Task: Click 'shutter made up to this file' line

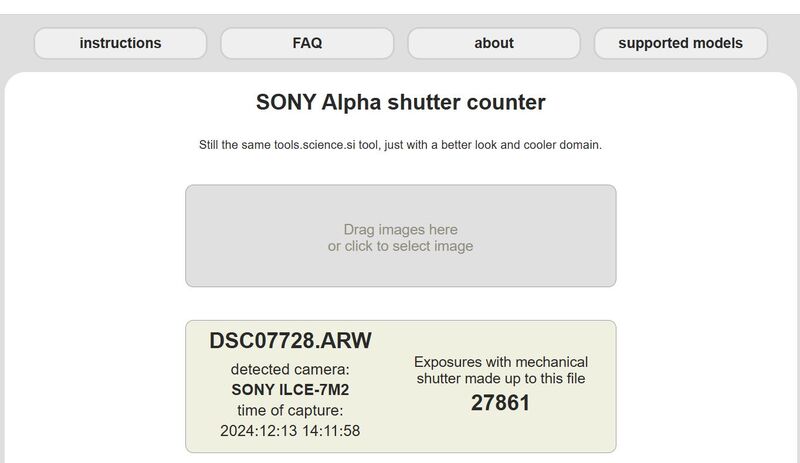Action: (x=500, y=378)
